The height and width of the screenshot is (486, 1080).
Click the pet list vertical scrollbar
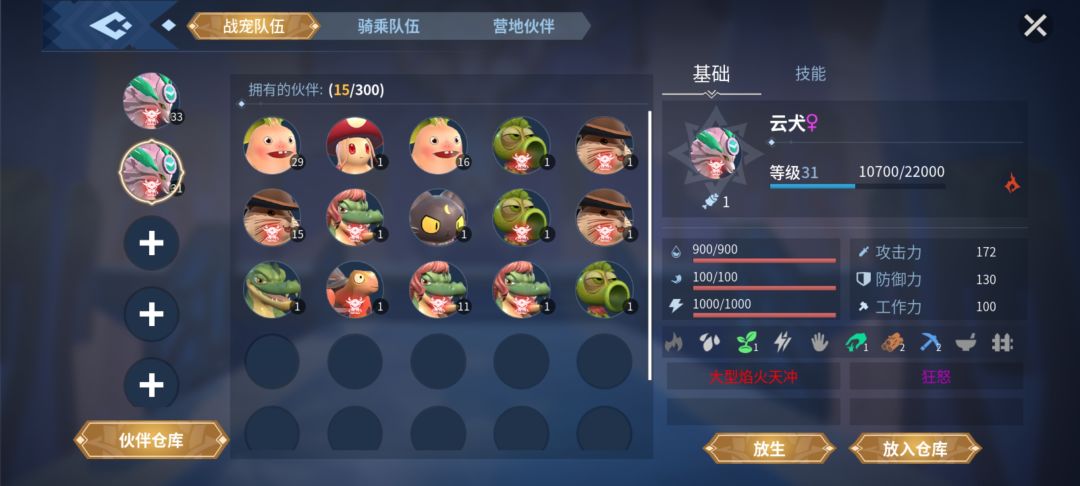click(649, 245)
